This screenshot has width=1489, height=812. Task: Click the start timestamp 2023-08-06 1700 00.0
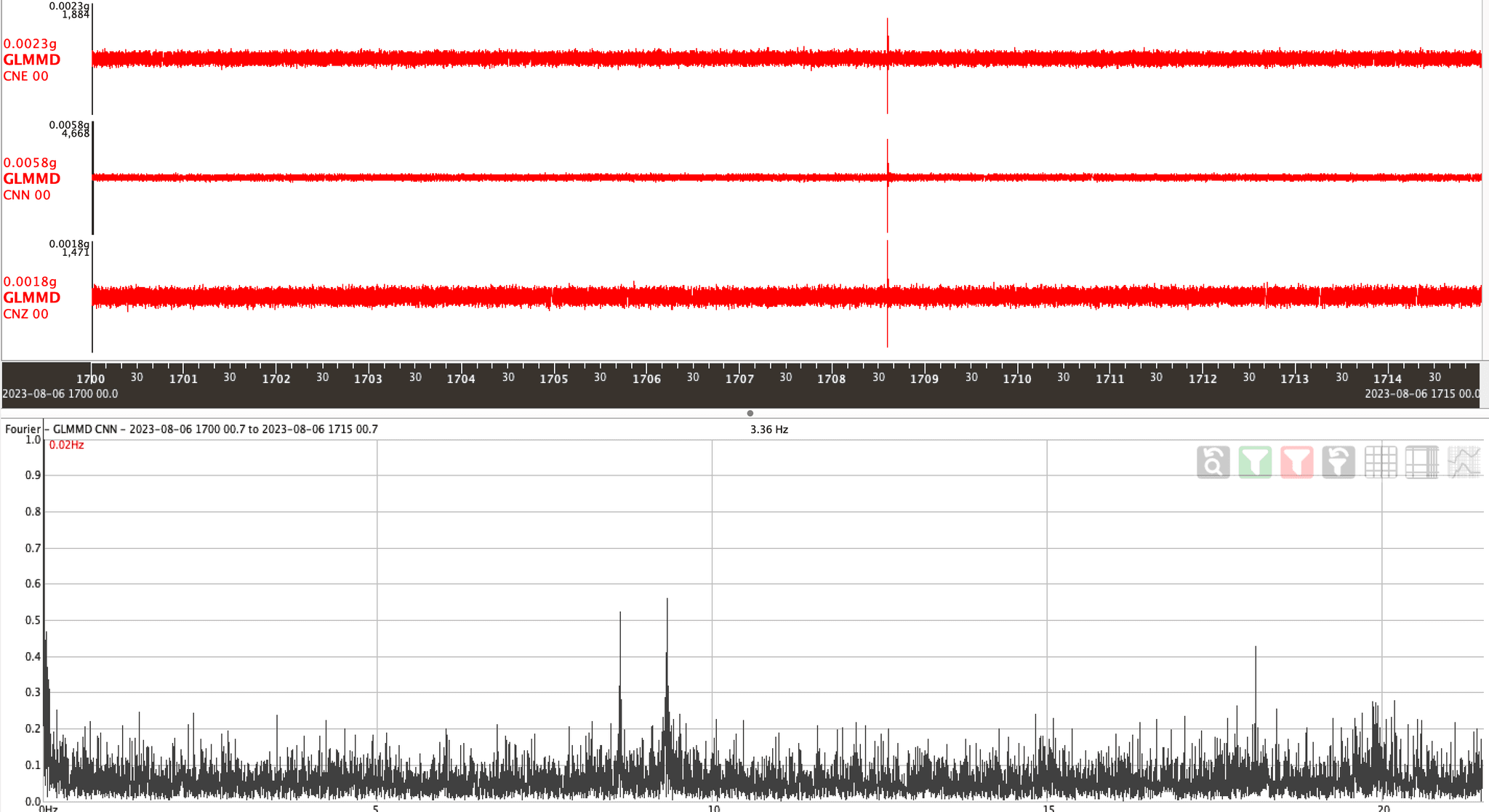click(60, 394)
